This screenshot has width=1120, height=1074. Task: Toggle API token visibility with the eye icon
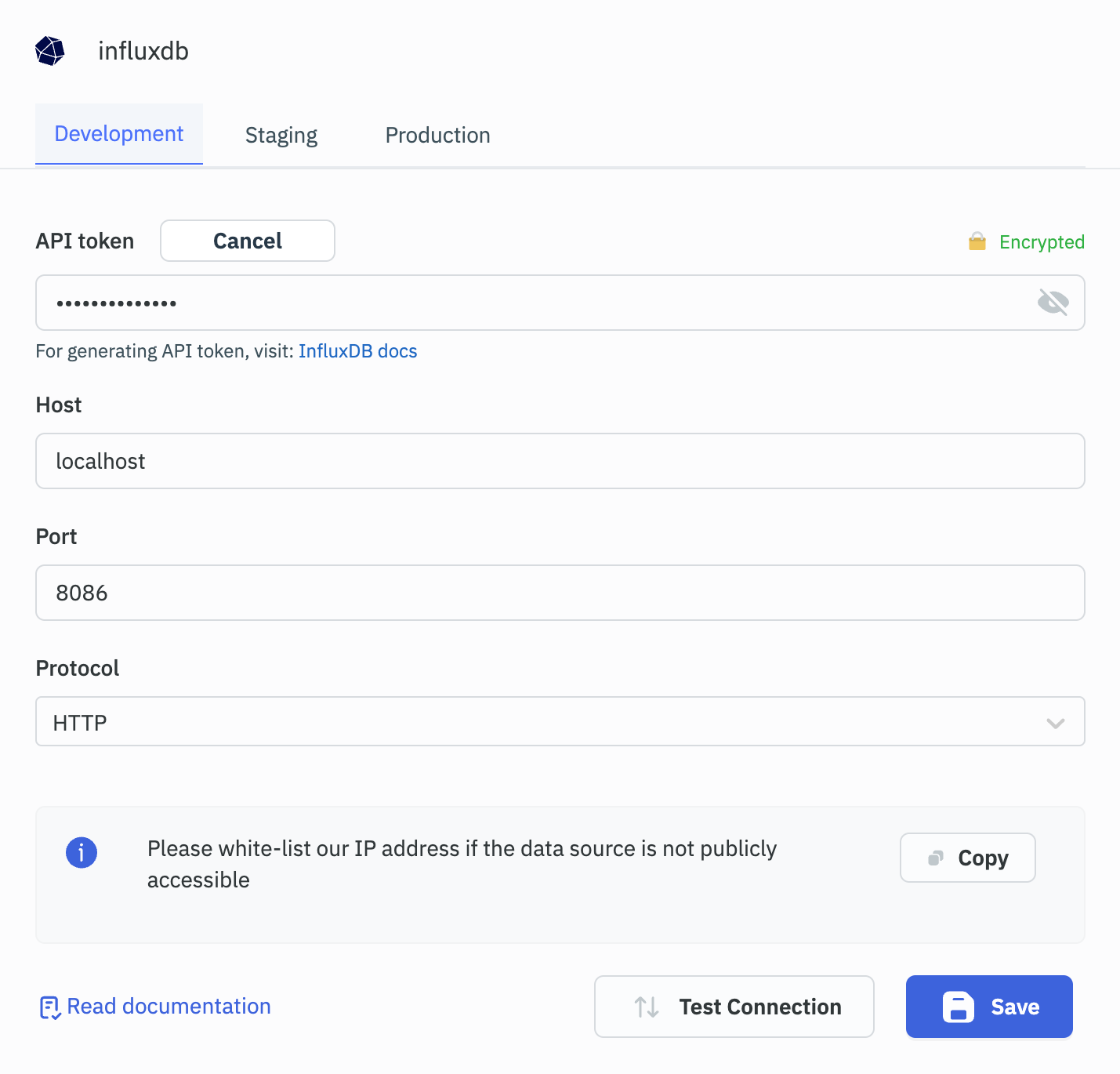tap(1053, 303)
